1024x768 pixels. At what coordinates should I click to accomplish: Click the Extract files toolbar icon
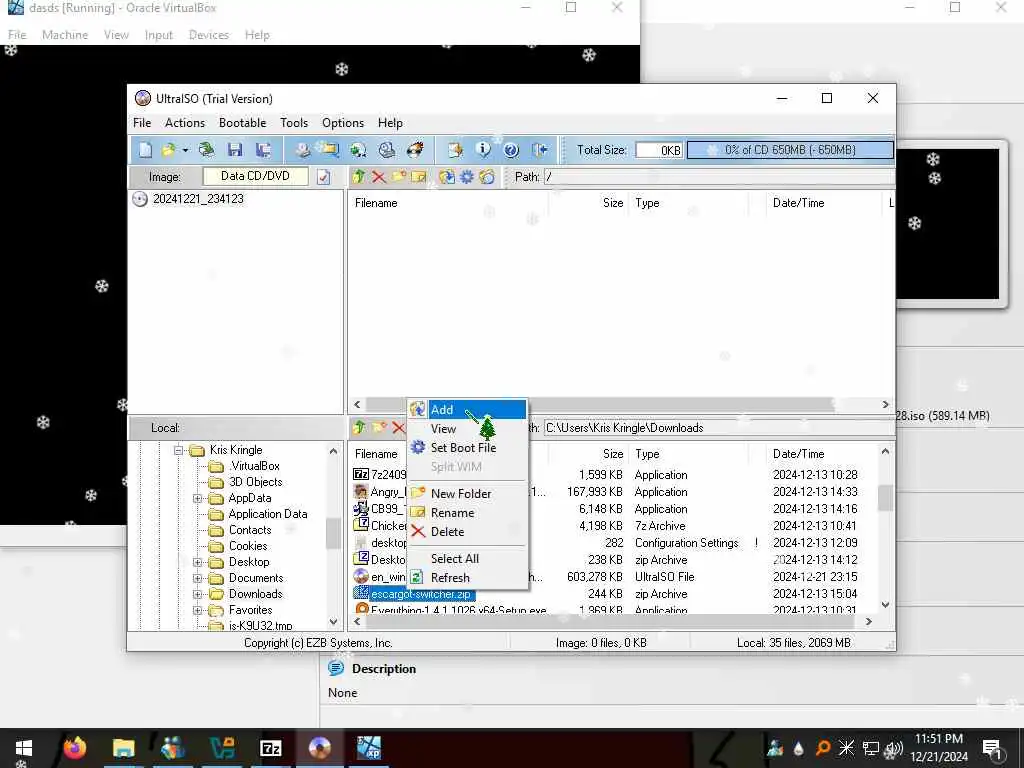click(x=455, y=150)
